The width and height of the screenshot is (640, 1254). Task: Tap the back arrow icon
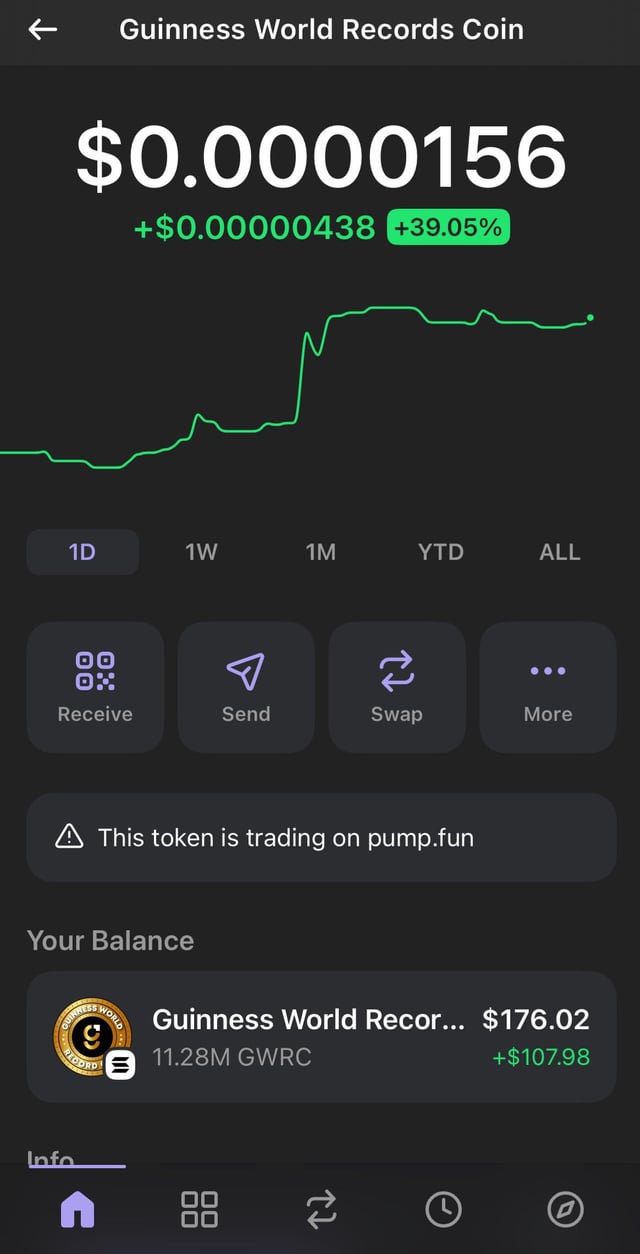coord(43,30)
